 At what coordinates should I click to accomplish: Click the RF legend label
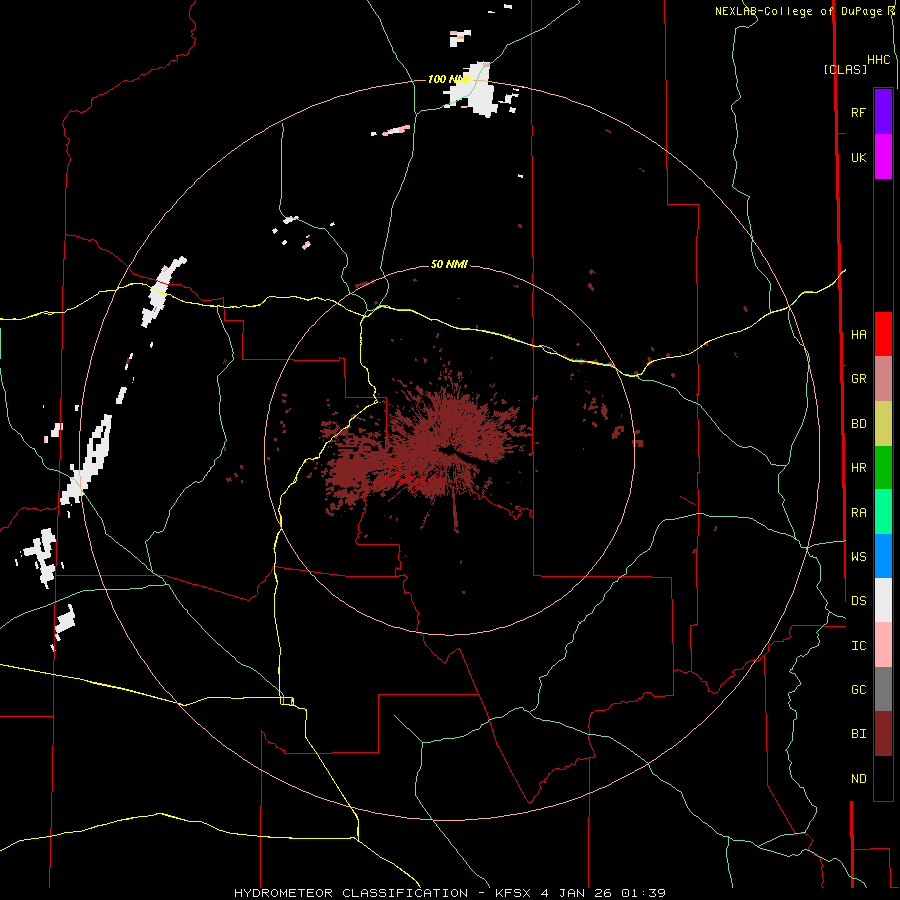pos(858,112)
